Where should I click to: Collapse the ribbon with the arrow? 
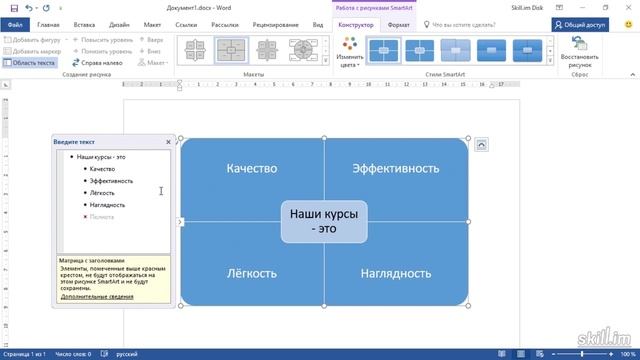point(633,75)
